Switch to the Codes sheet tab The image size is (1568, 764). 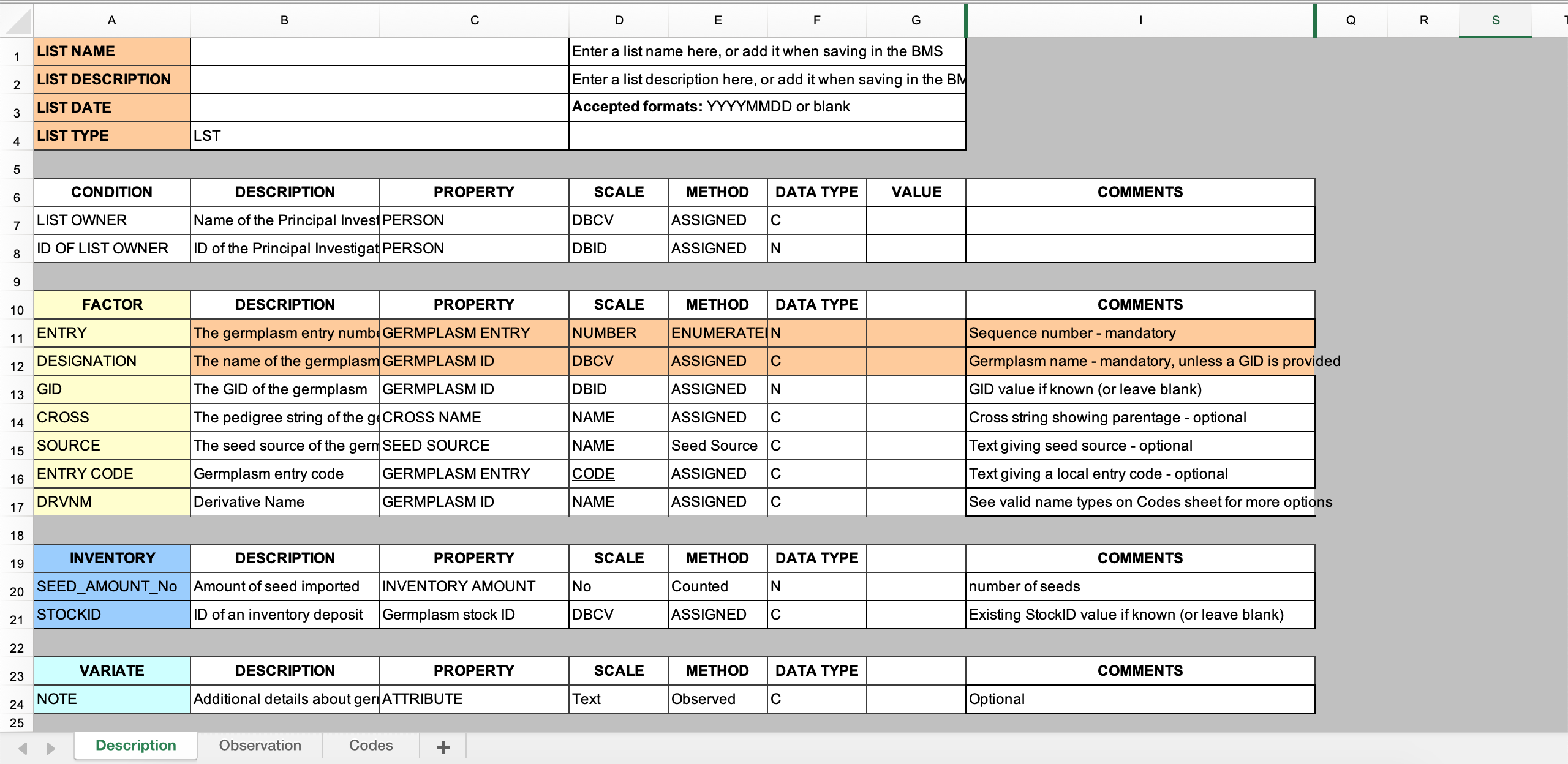click(x=371, y=746)
